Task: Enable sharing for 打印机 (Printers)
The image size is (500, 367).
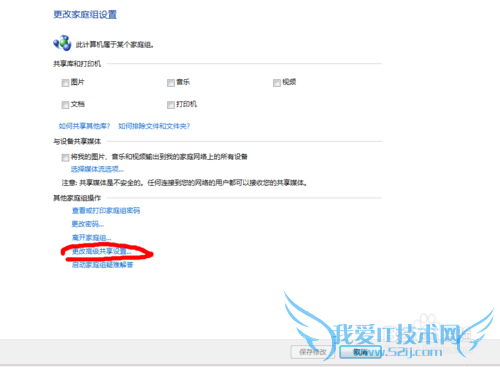Action: point(171,105)
